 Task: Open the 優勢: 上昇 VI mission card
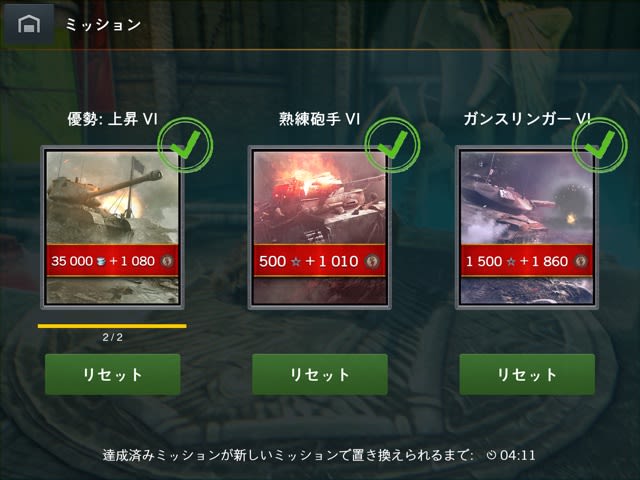coord(113,227)
